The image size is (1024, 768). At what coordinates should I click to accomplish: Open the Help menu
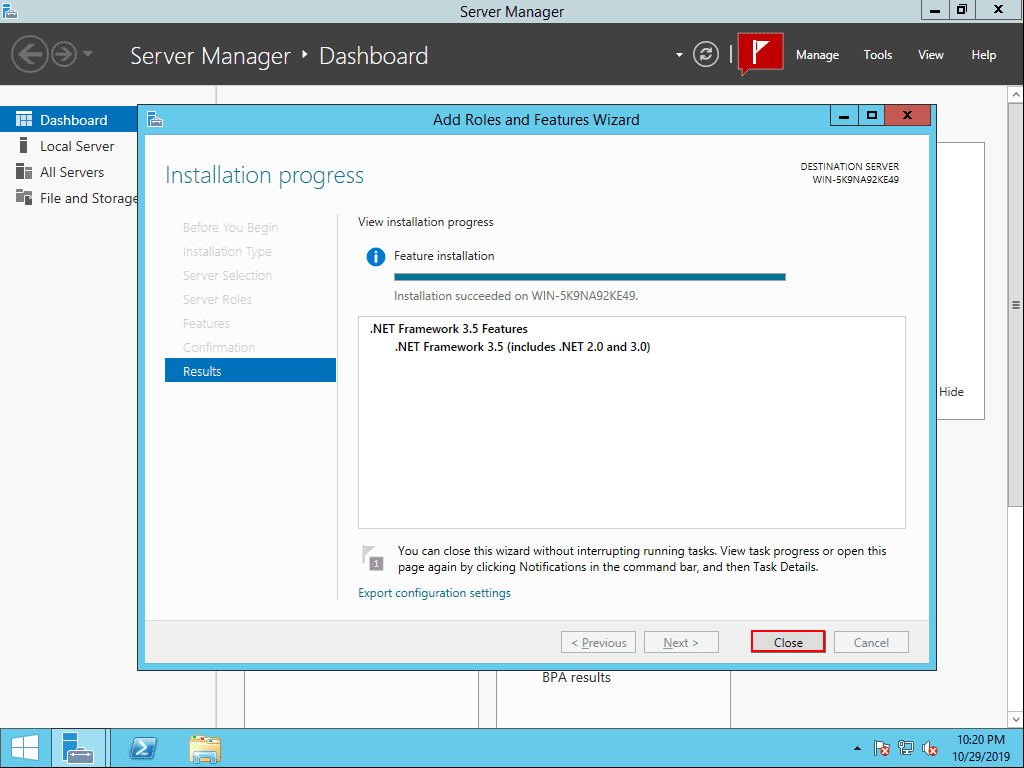click(x=983, y=55)
